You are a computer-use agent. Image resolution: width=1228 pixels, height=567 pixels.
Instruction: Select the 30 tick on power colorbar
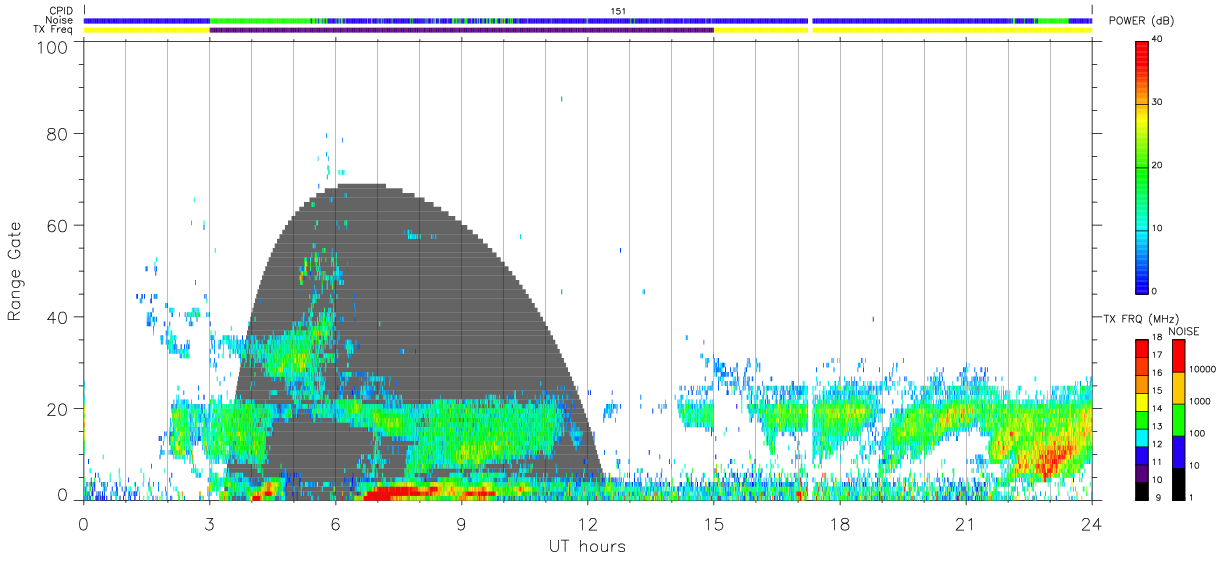[1158, 102]
